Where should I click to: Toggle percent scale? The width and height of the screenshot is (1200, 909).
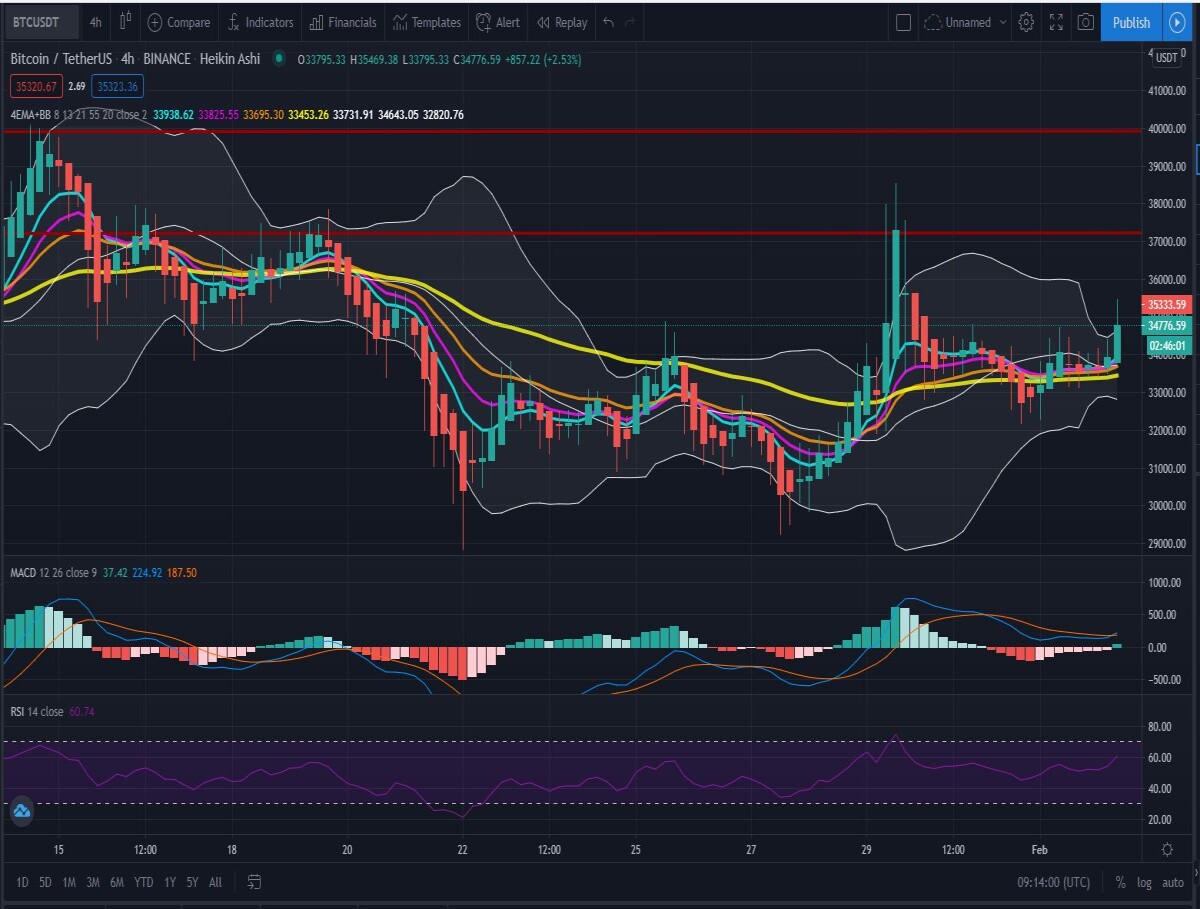click(x=1121, y=883)
